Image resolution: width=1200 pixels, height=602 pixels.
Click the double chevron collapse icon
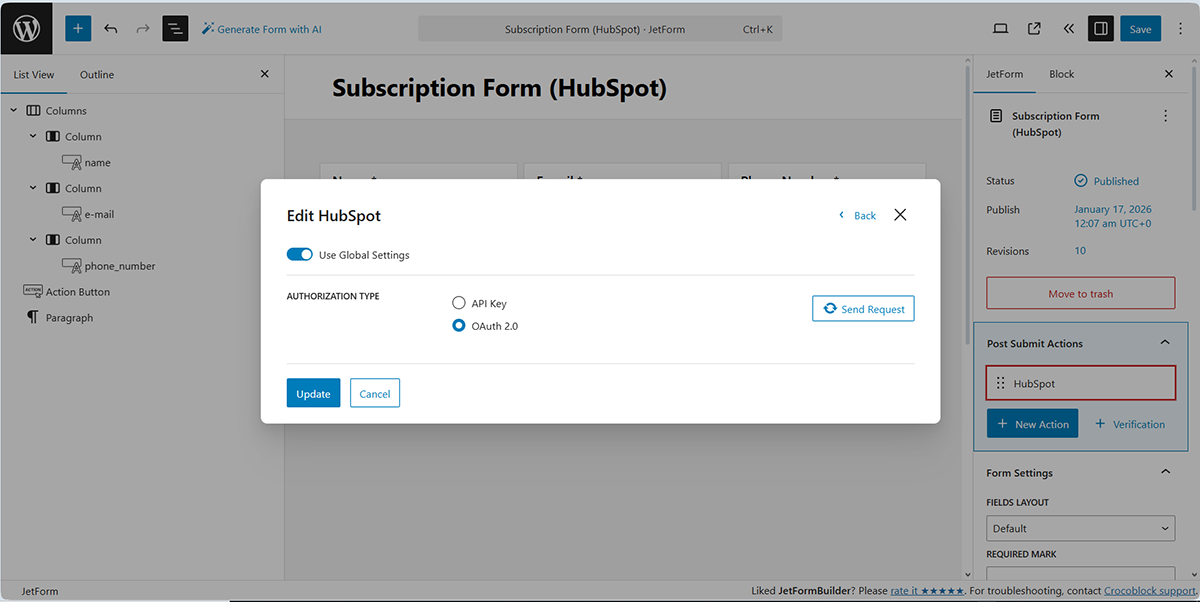(1068, 29)
